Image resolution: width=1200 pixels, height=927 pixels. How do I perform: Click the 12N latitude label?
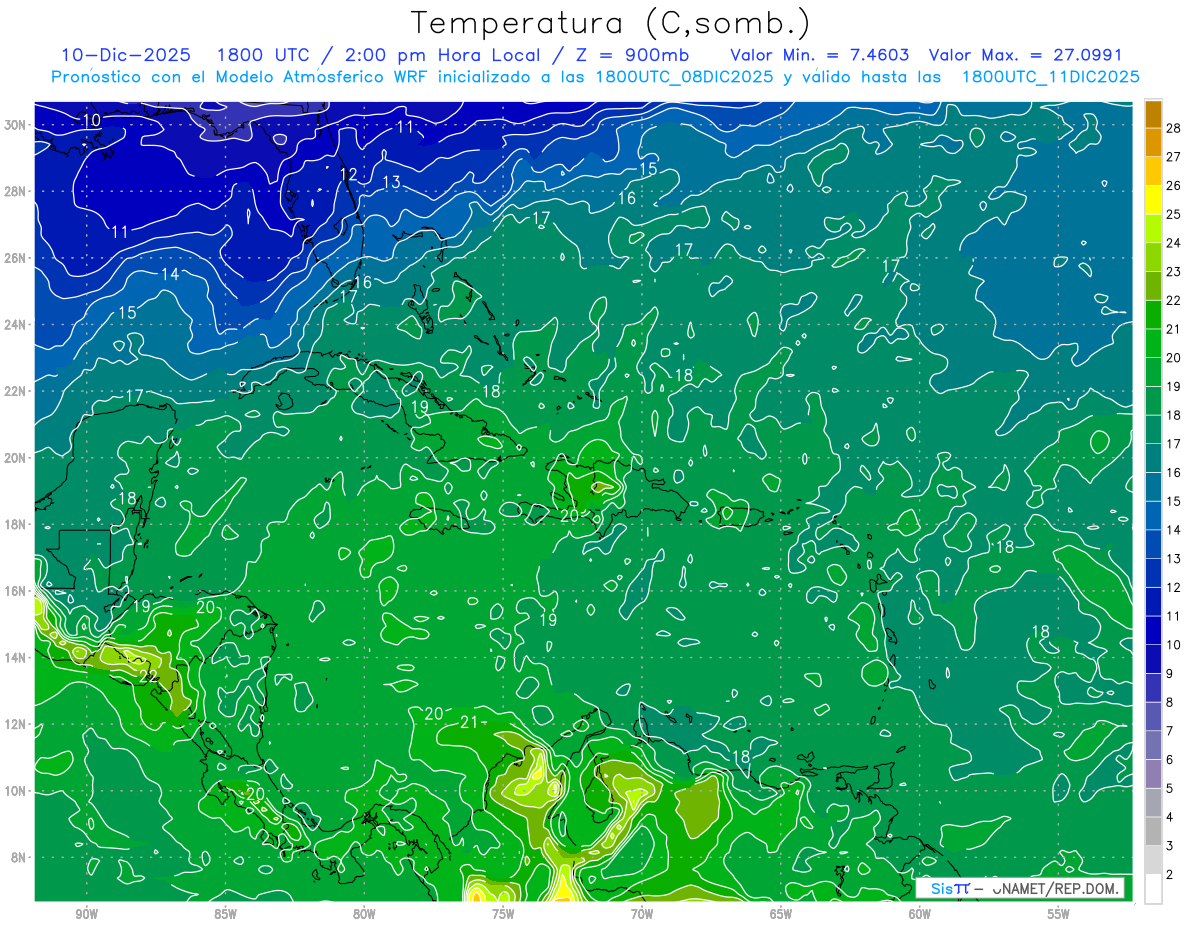pyautogui.click(x=17, y=724)
